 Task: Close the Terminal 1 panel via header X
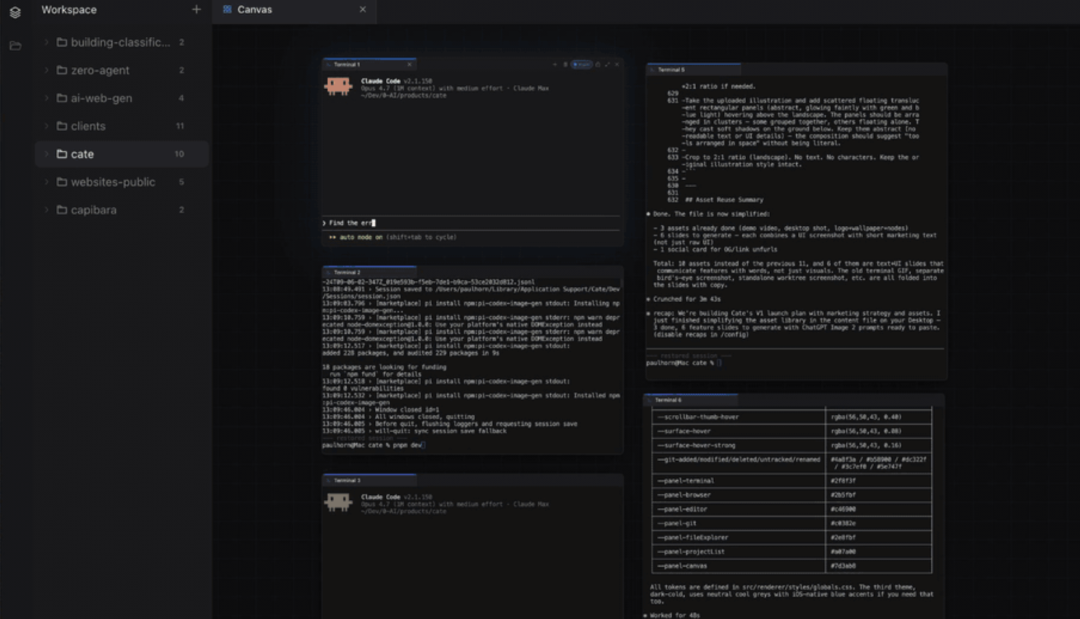[617, 64]
